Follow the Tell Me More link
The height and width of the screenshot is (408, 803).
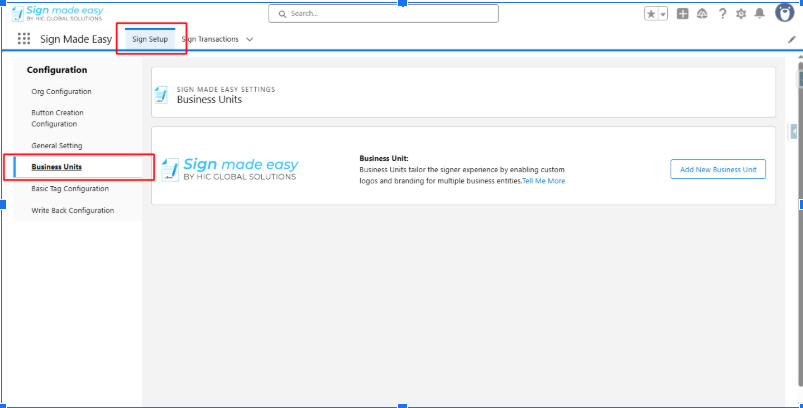[x=544, y=181]
